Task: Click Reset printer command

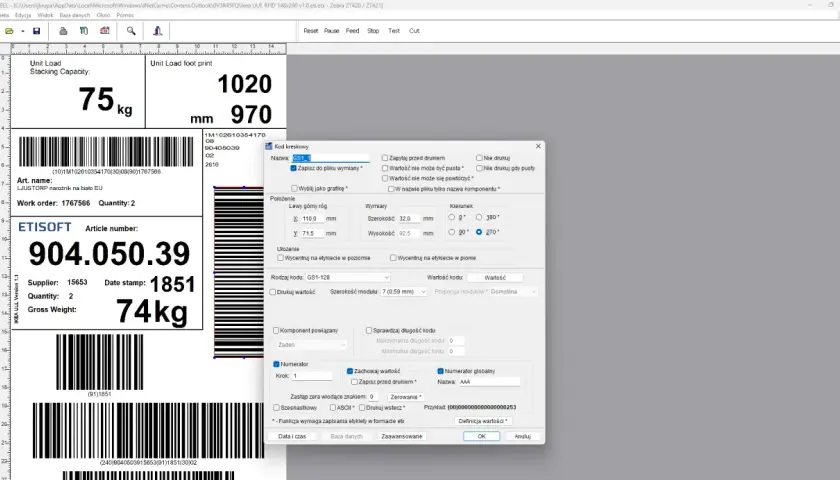Action: point(311,31)
